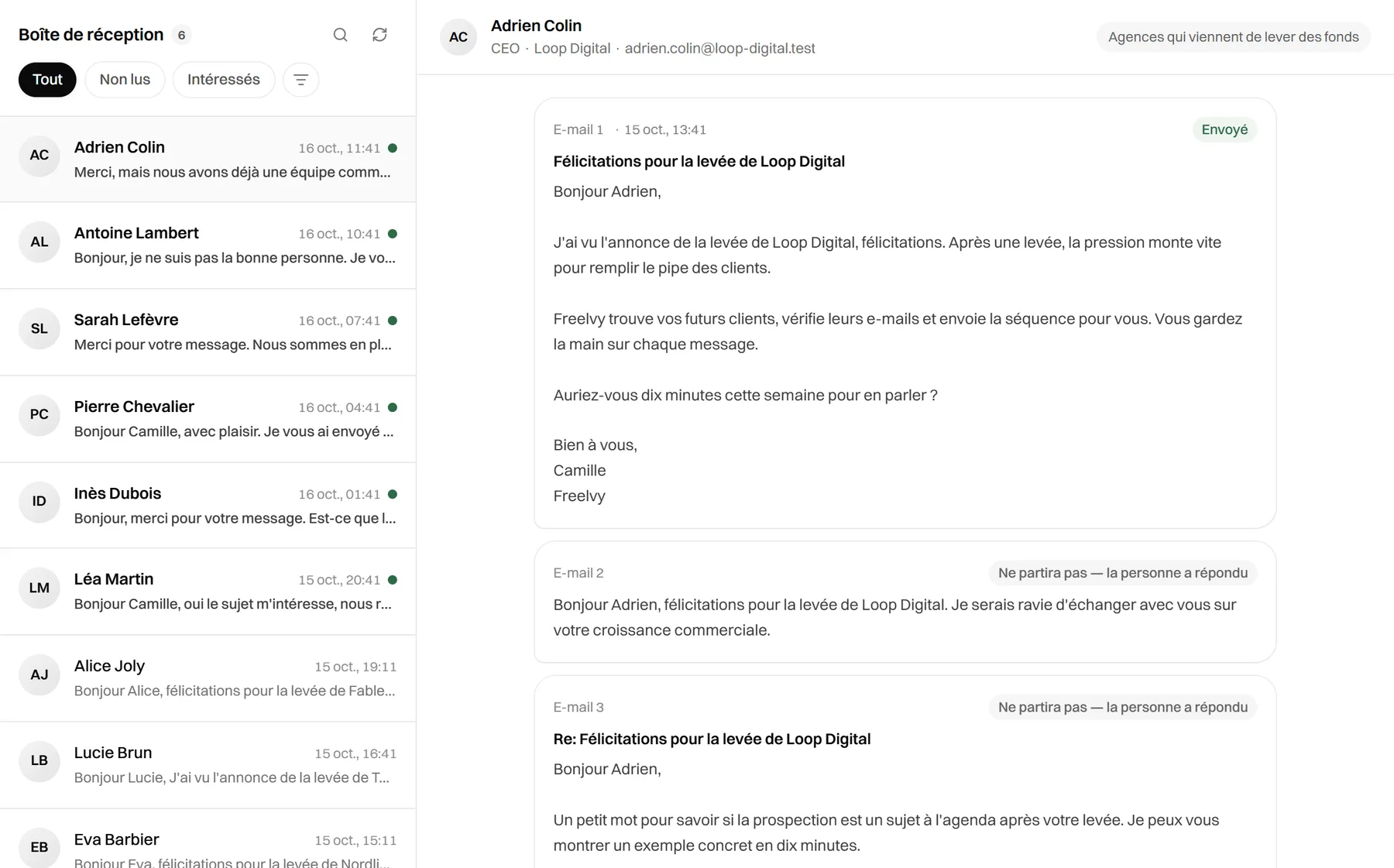
Task: Click Adrien Colin's AC avatar in inbox list
Action: (x=39, y=155)
